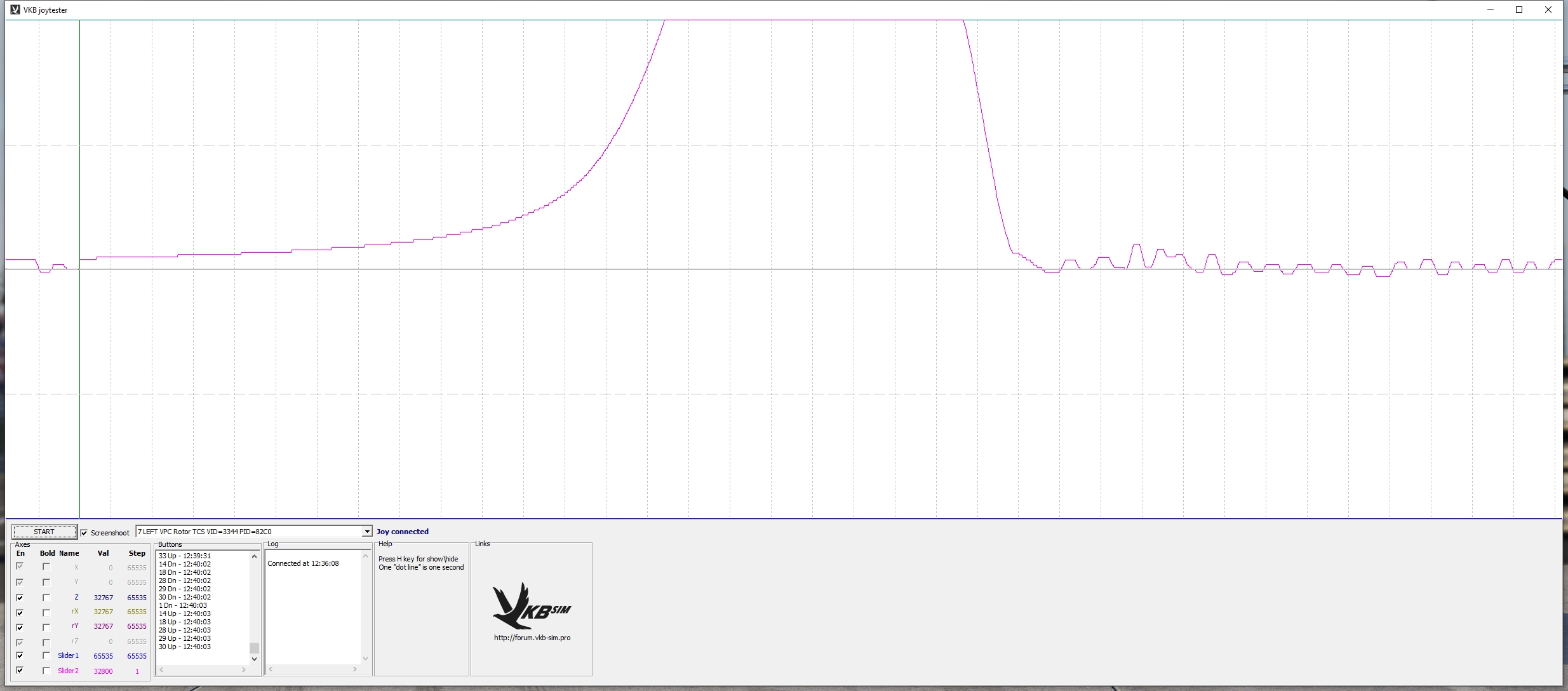Screen dimensions: 1568x691
Task: Click the Buttons list scroll-down arrow
Action: click(254, 659)
